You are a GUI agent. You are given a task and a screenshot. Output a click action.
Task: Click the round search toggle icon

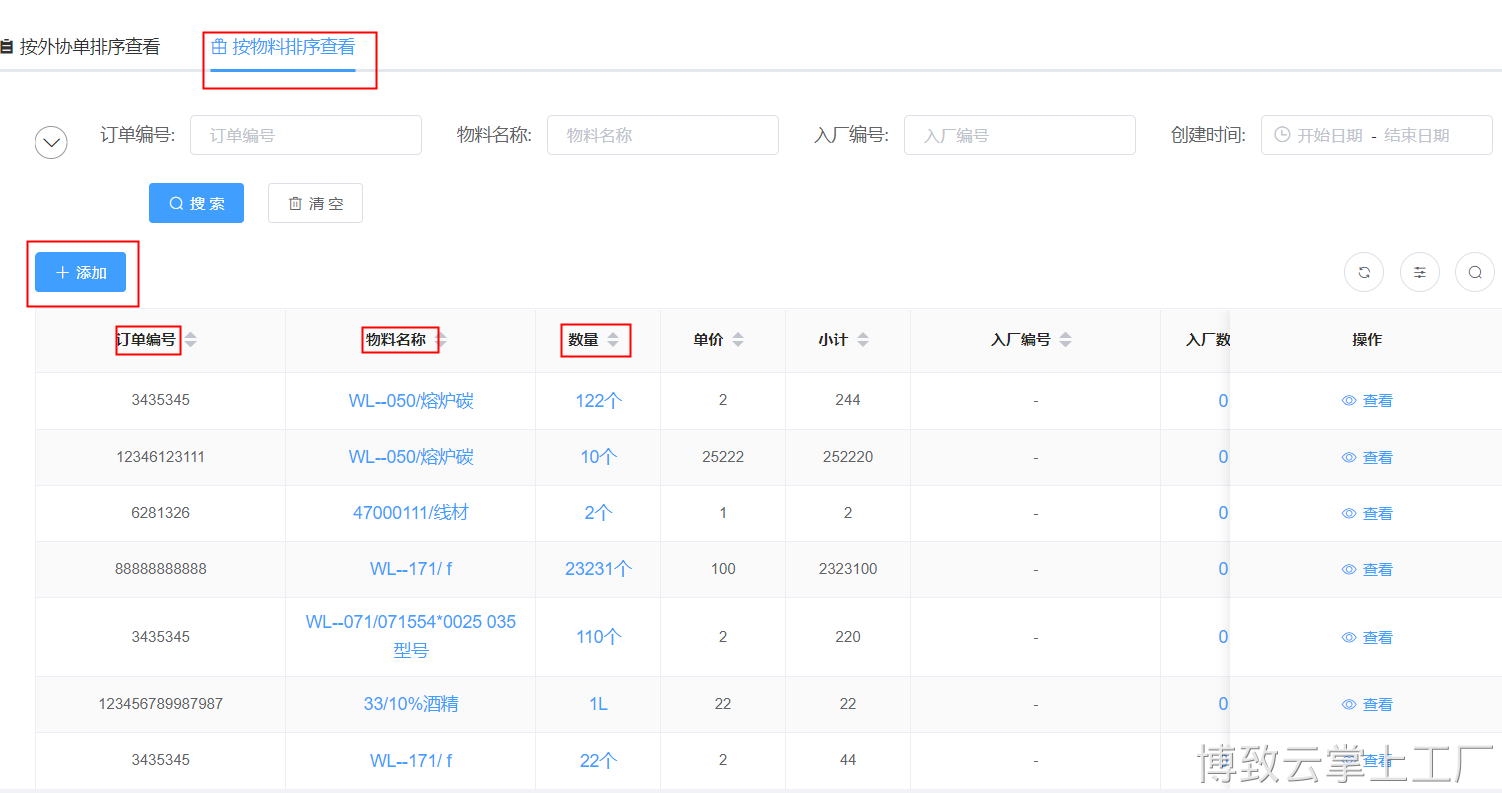click(x=1474, y=272)
